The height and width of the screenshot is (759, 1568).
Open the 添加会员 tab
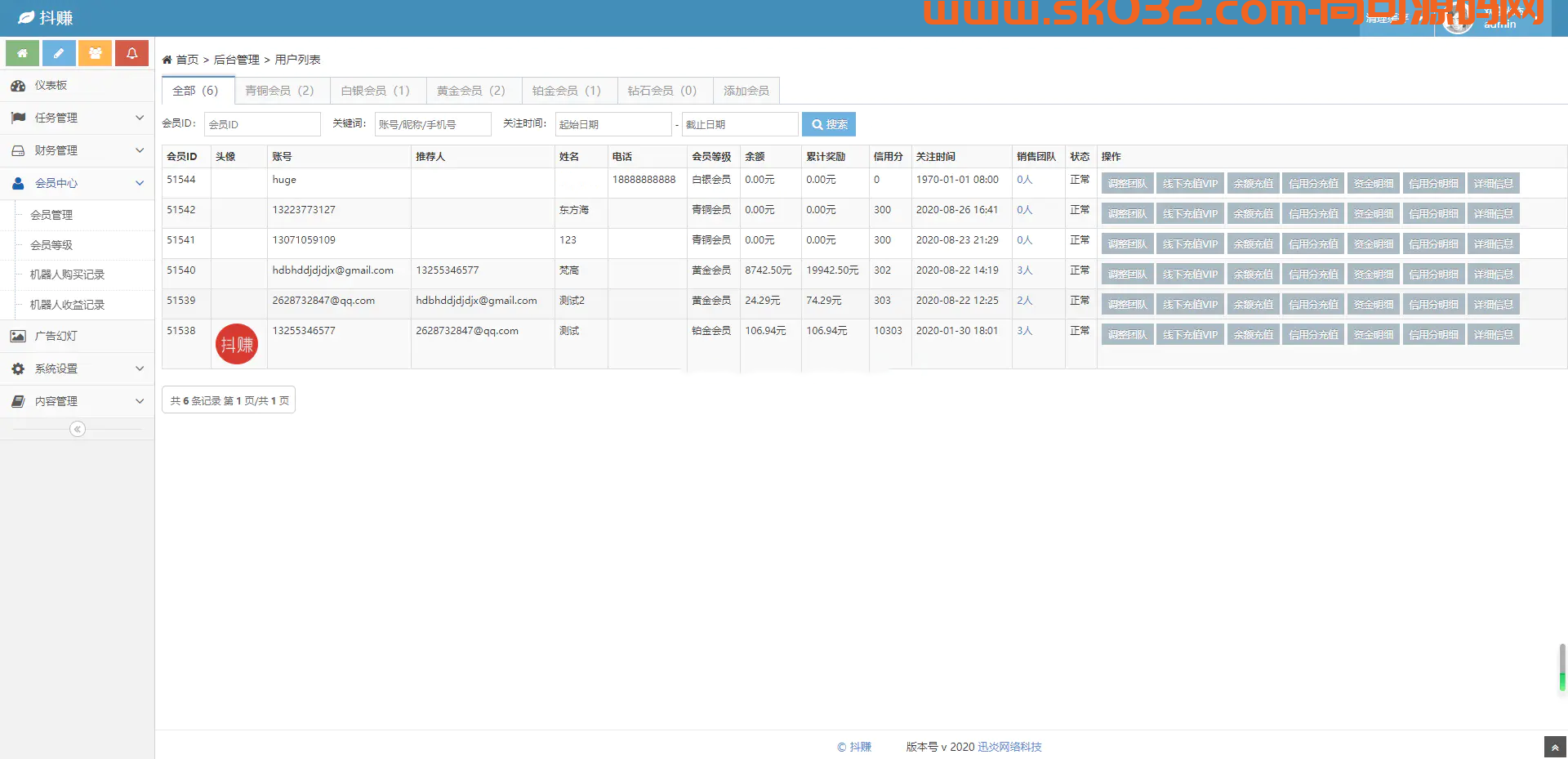(x=746, y=91)
